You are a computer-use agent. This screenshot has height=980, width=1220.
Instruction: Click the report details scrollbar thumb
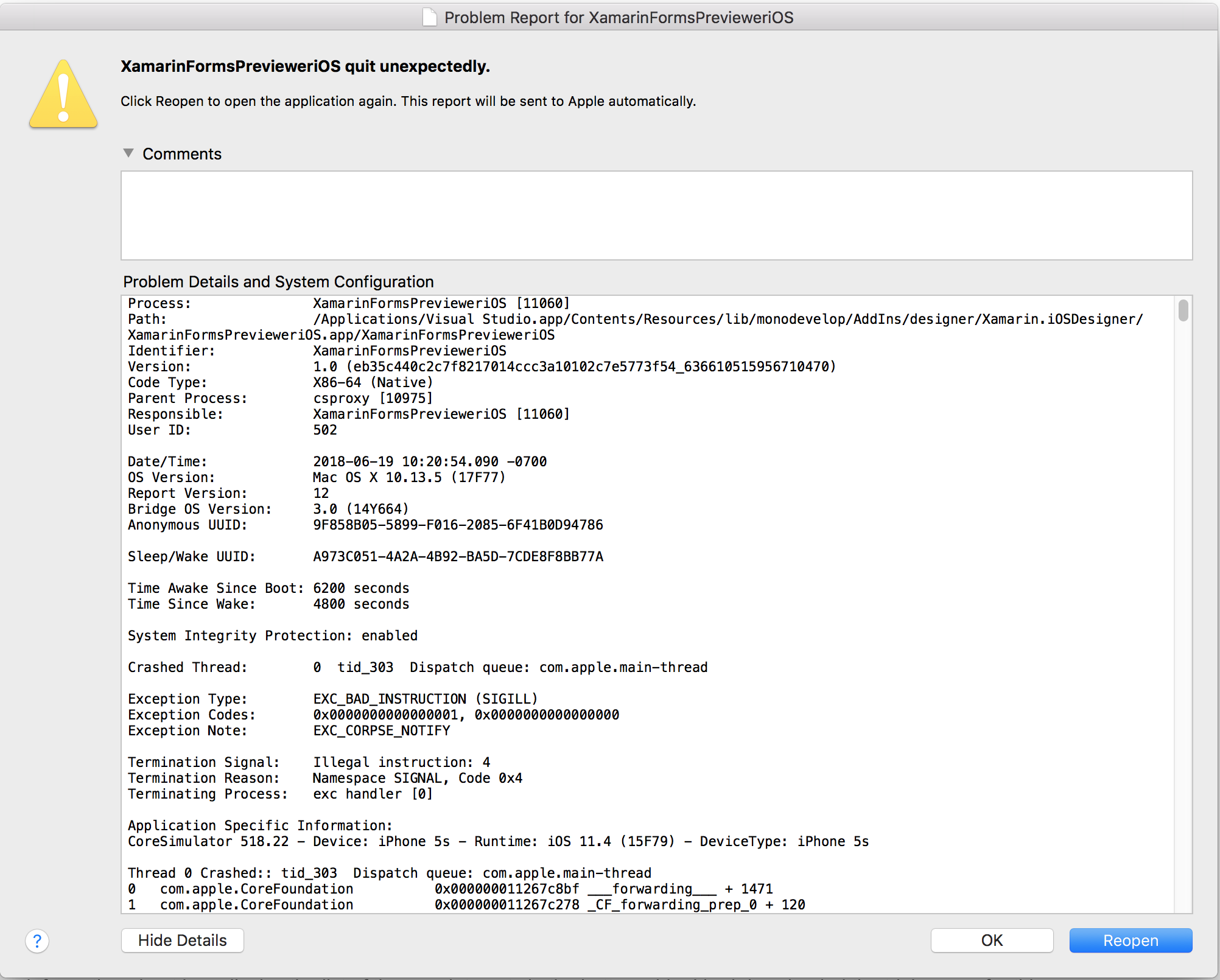click(1183, 310)
